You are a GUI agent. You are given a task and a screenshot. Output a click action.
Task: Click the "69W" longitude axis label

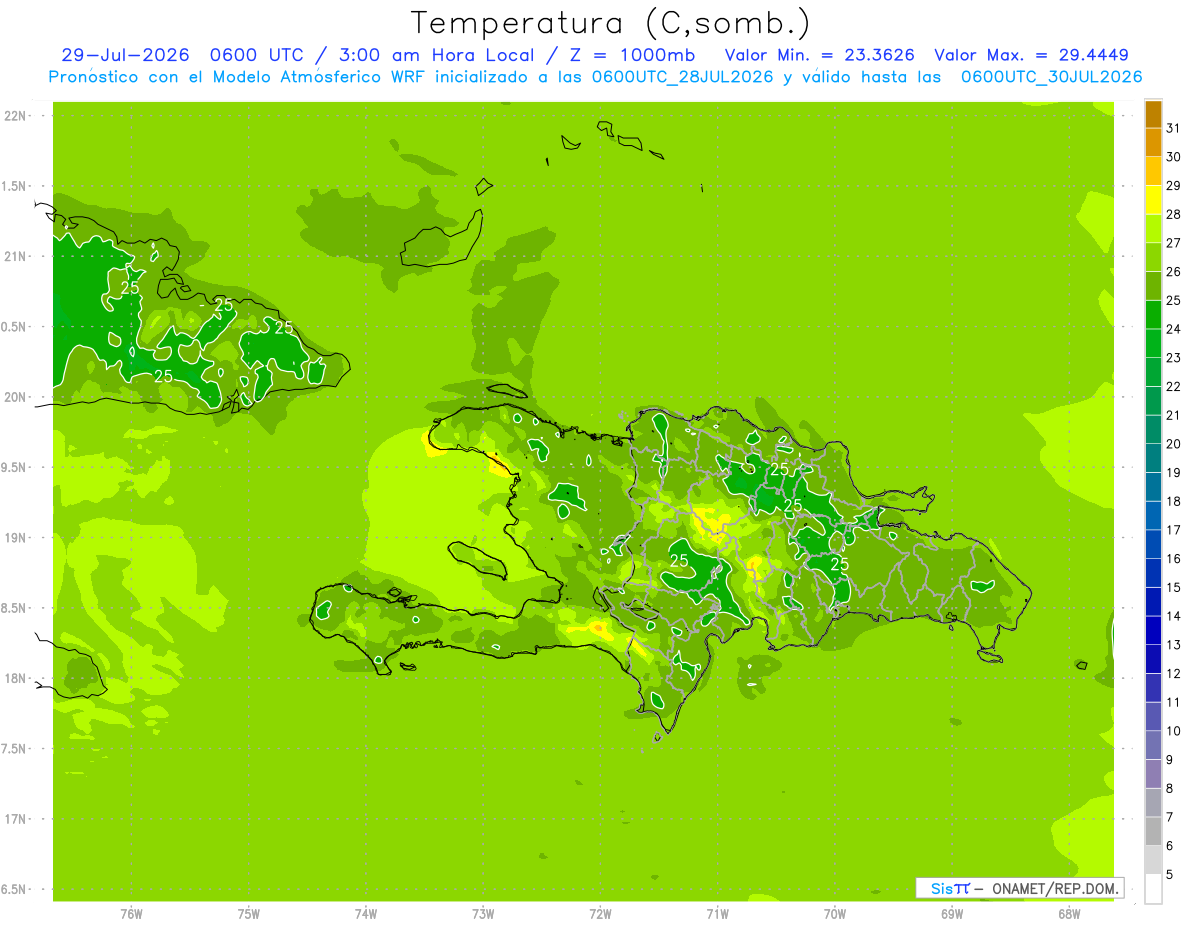952,913
